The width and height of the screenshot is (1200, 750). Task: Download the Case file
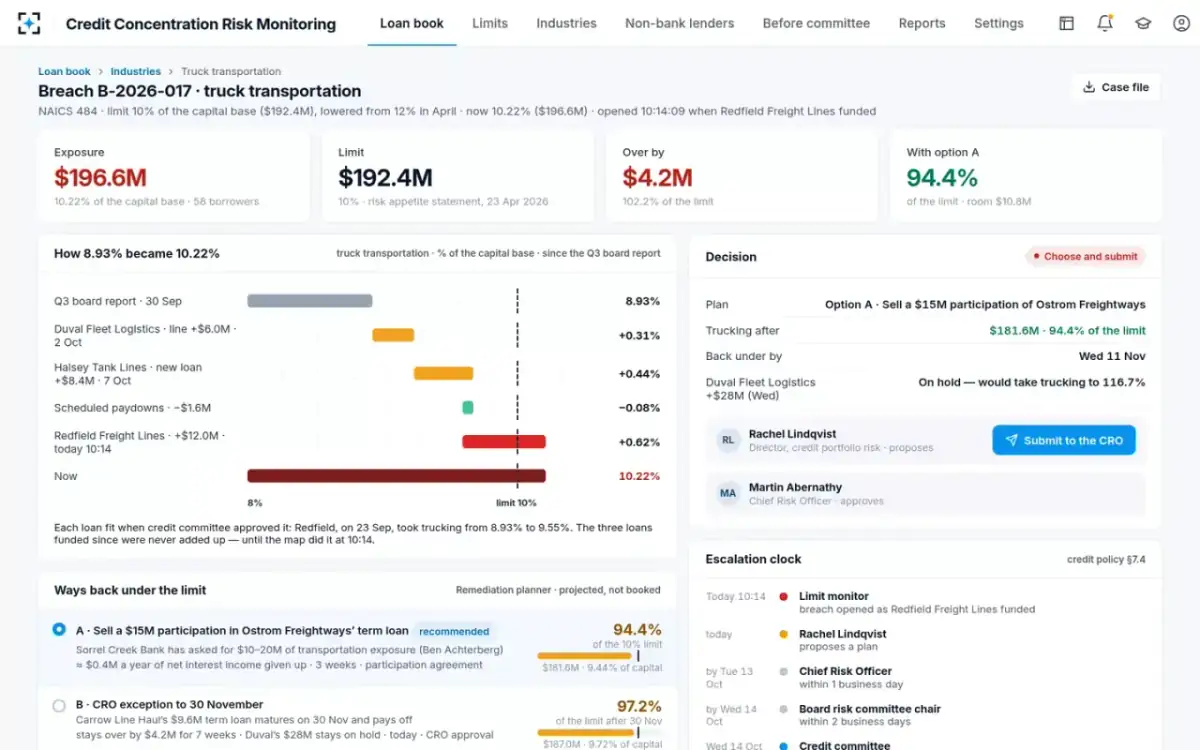point(1116,87)
